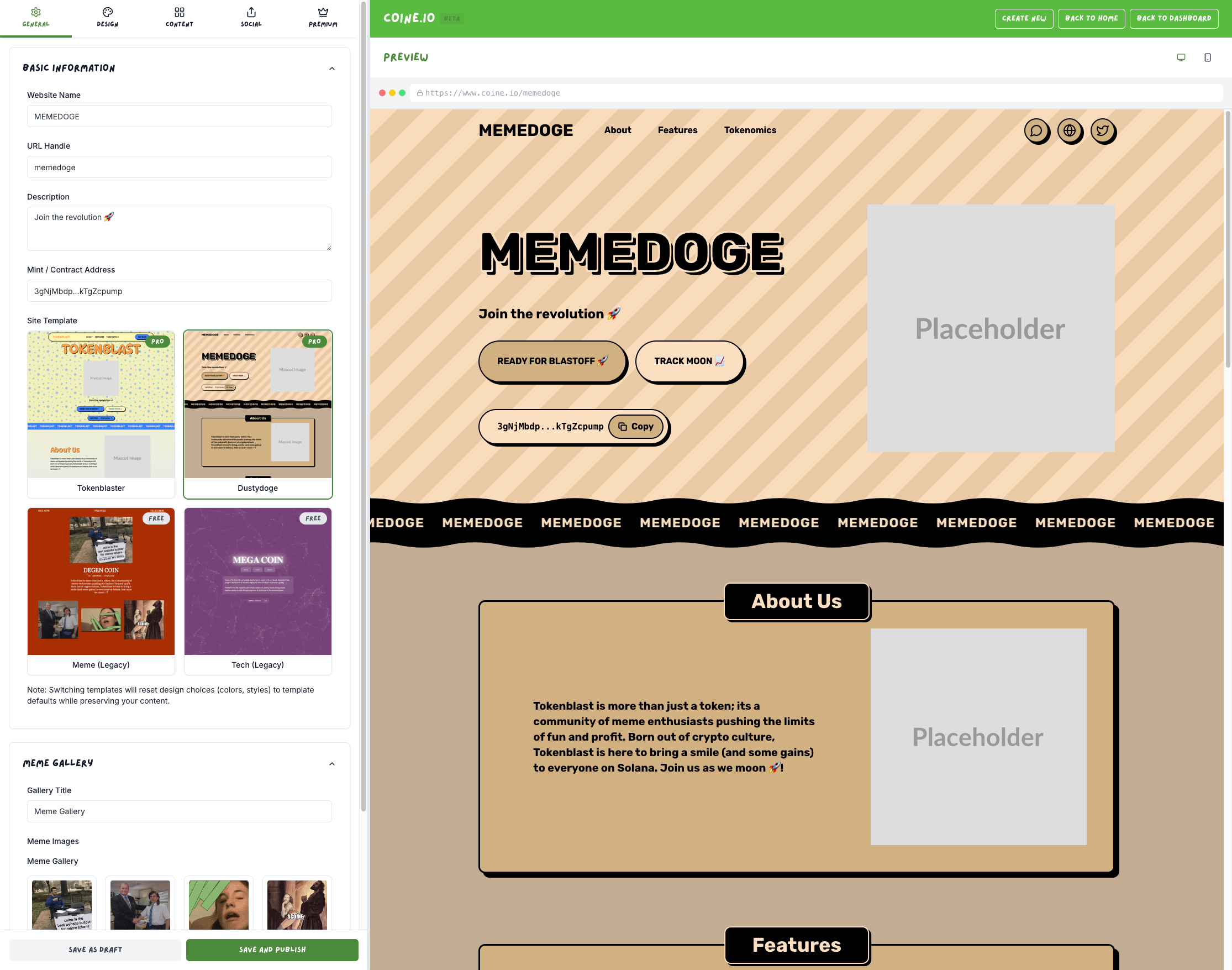Switch to desktop preview icon
1232x970 pixels.
point(1181,57)
